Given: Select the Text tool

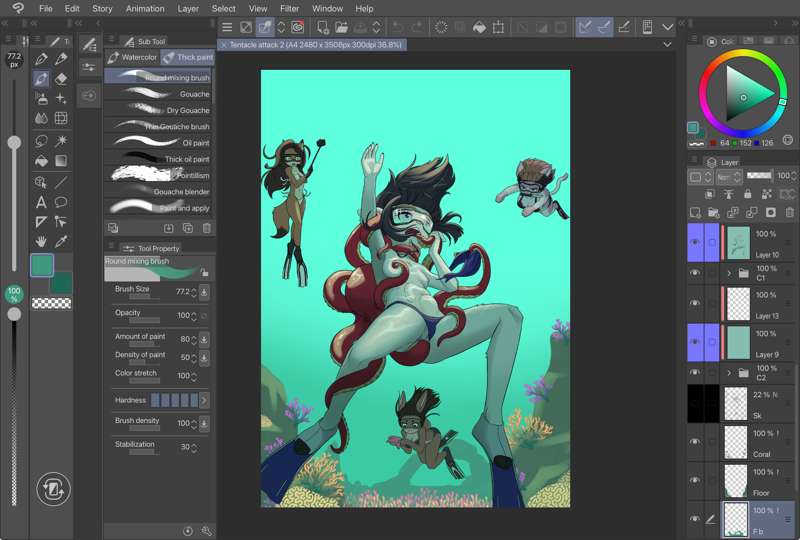Looking at the screenshot, I should [41, 202].
